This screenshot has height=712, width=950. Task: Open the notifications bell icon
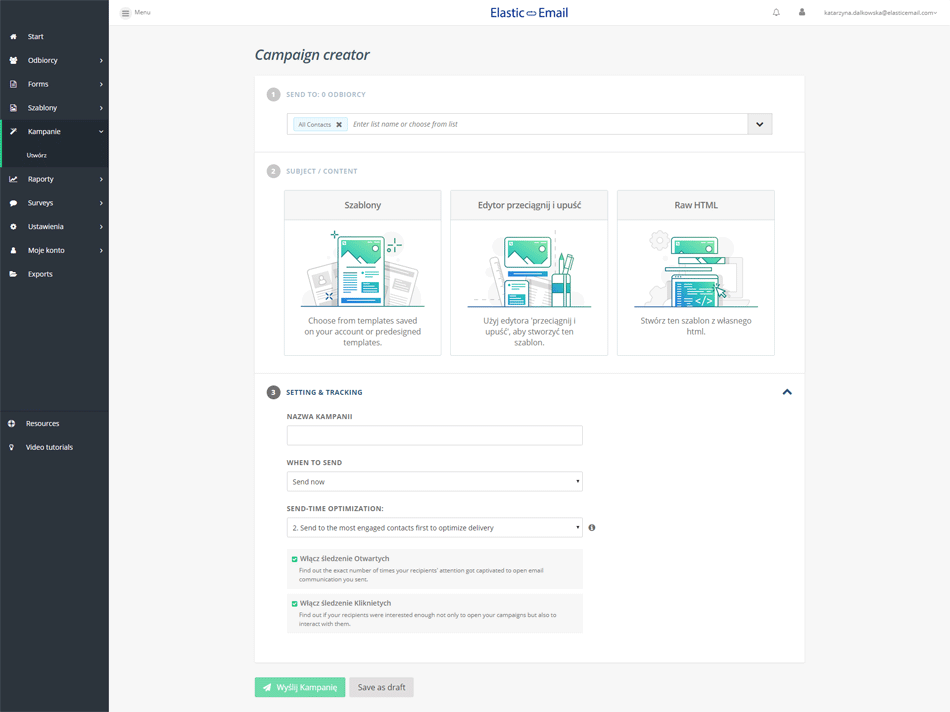778,12
